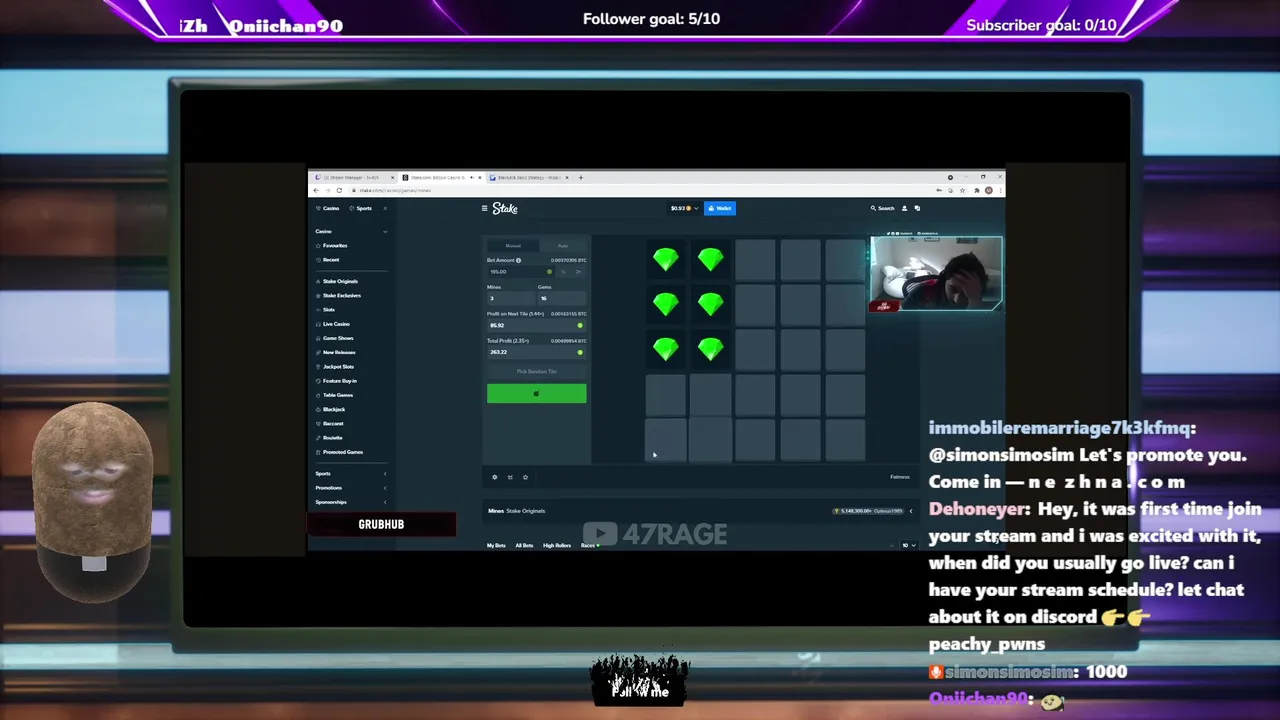Click the green Cashout button
The width and height of the screenshot is (1280, 720).
[536, 393]
